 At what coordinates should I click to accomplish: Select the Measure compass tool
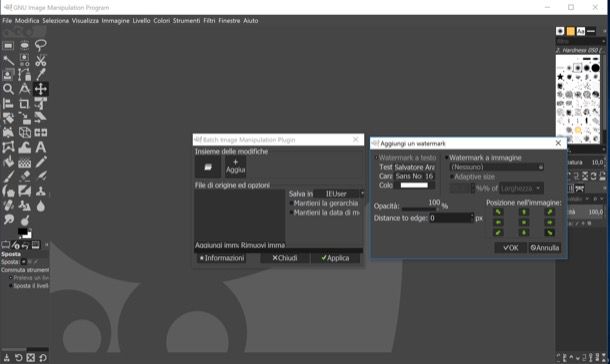coord(25,89)
